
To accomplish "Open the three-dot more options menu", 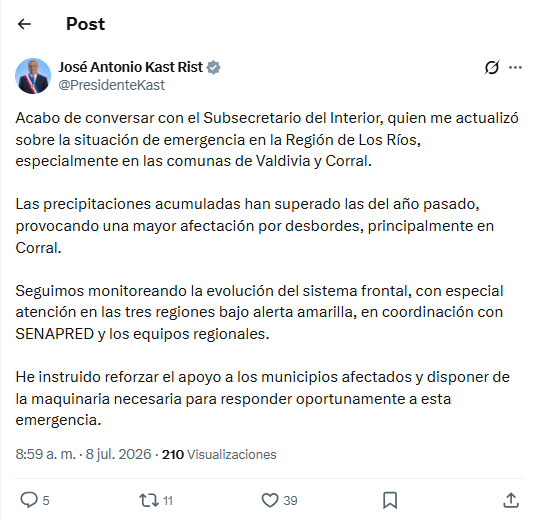I will (x=515, y=68).
